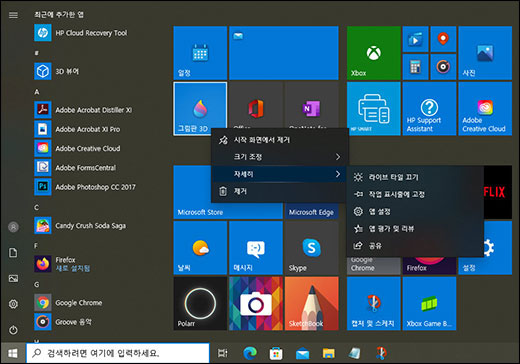Open HP Support Assistant tile
The image size is (520, 364).
pyautogui.click(x=429, y=109)
